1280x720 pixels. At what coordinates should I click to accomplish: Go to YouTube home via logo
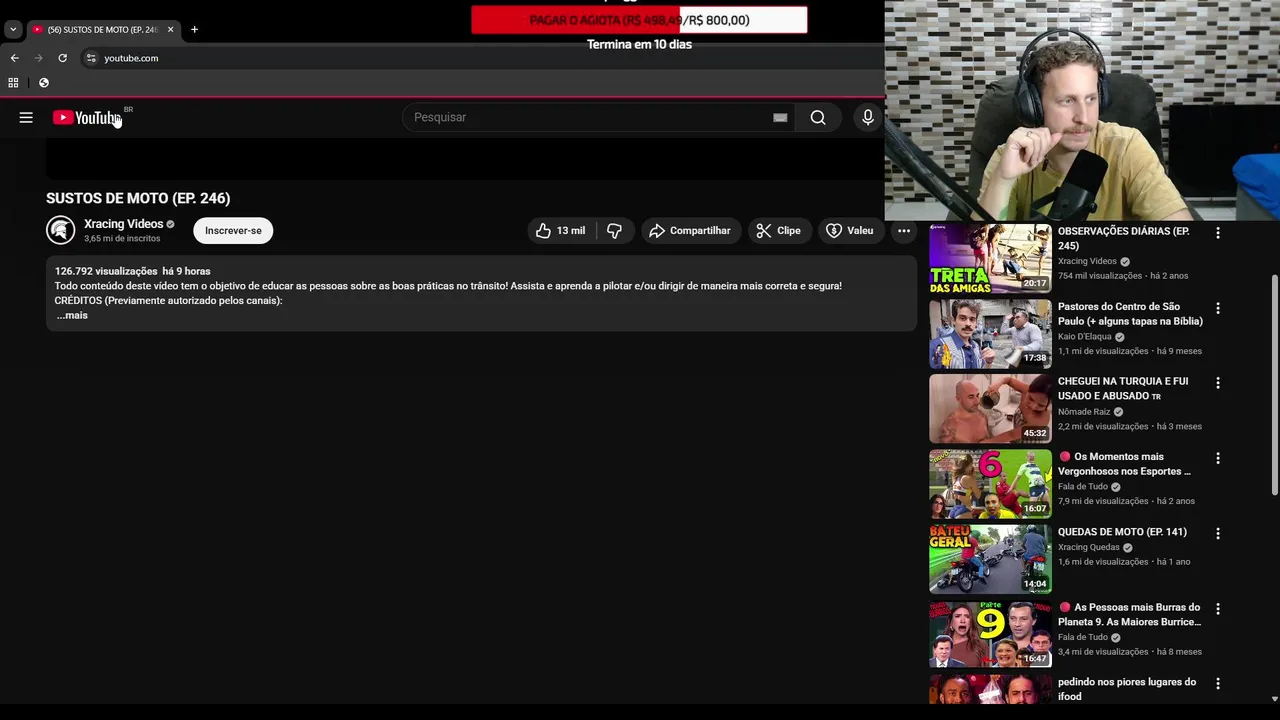pyautogui.click(x=87, y=118)
